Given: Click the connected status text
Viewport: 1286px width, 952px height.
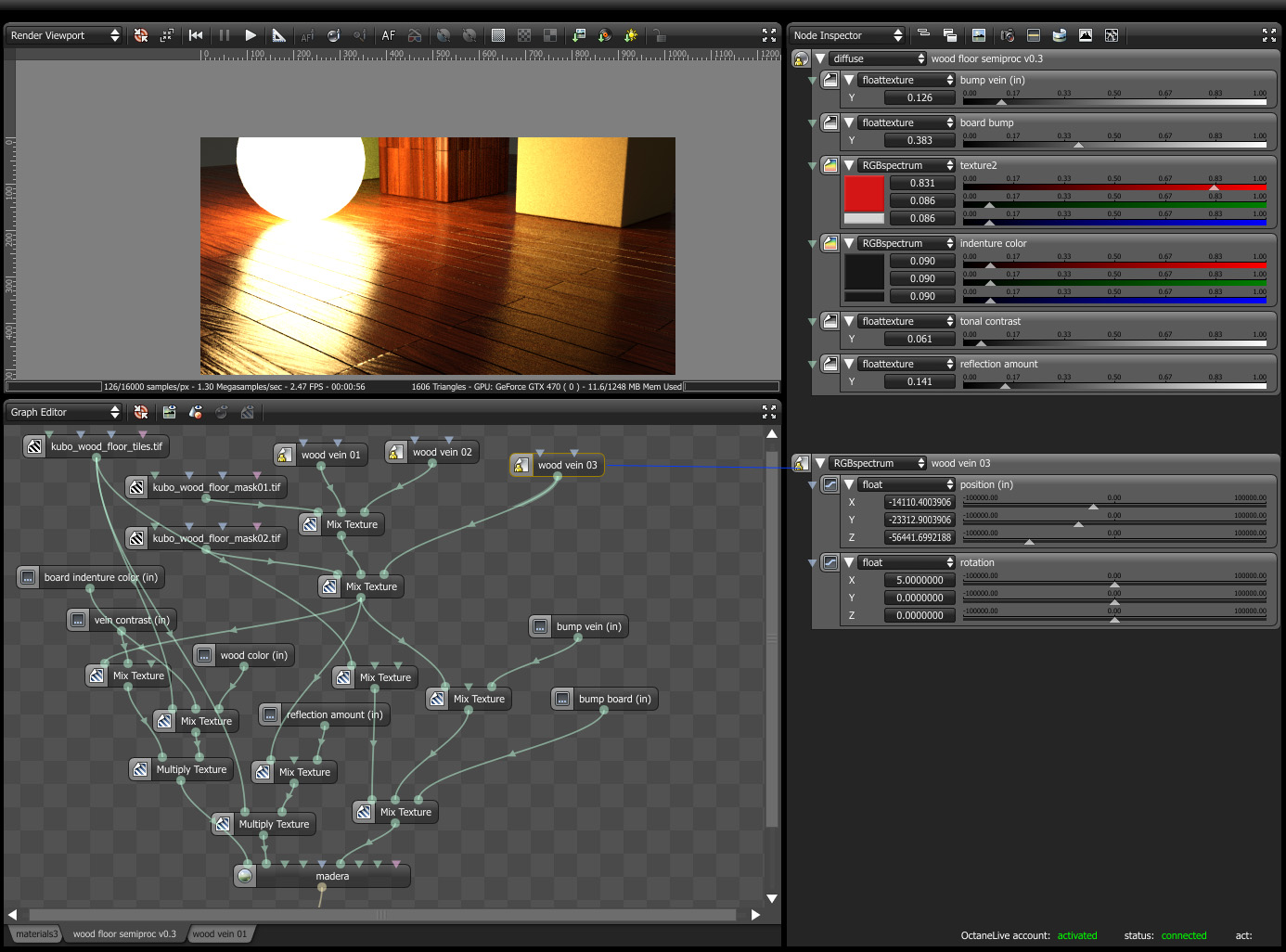Looking at the screenshot, I should coord(1184,935).
